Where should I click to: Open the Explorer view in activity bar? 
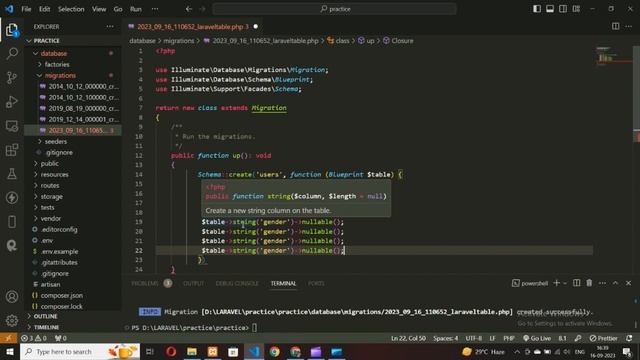pyautogui.click(x=12, y=29)
